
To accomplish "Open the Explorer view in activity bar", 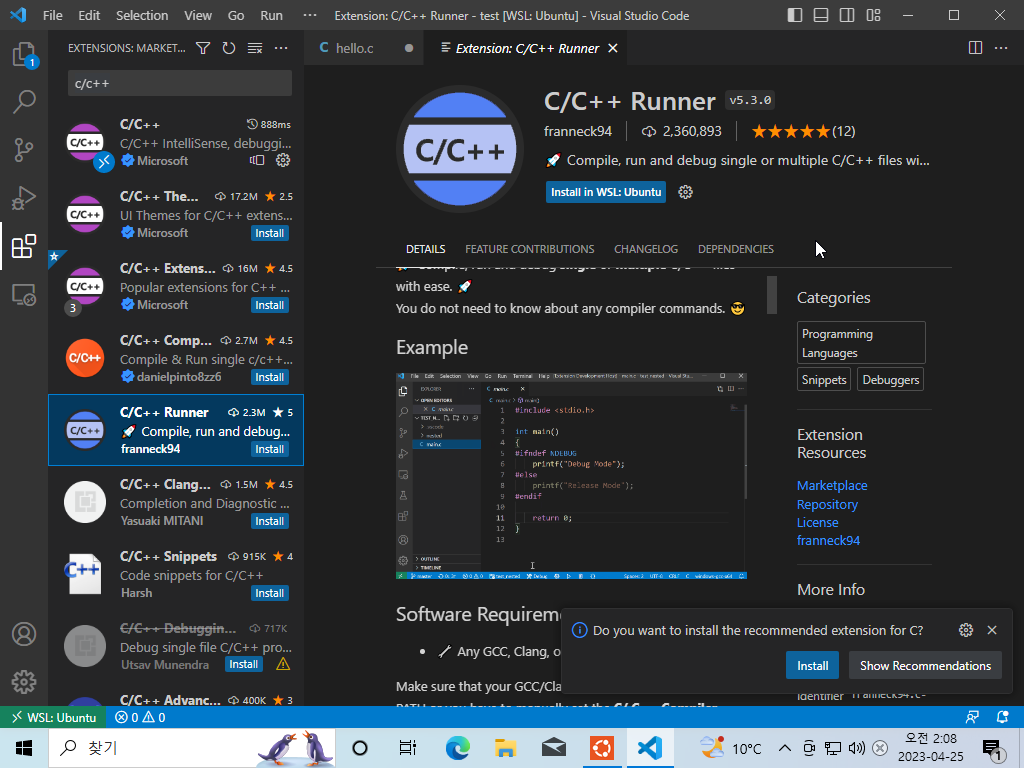I will coord(24,54).
